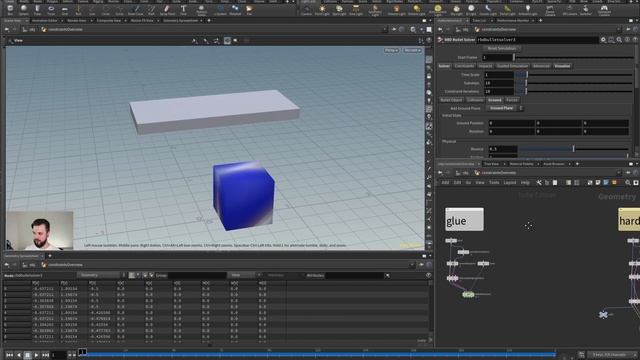The width and height of the screenshot is (640, 360).
Task: Click the Bounce value field
Action: (503, 149)
